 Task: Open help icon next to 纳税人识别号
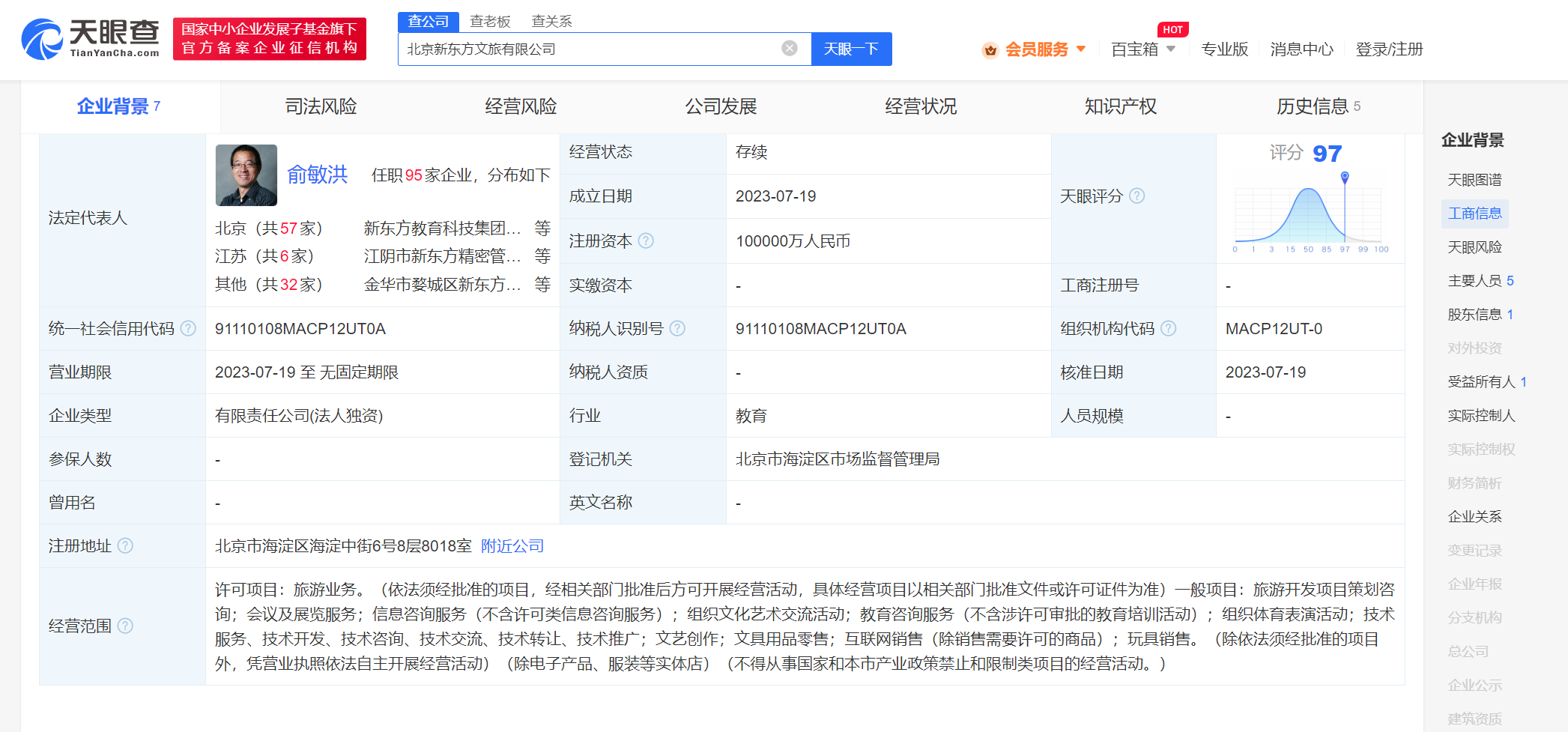[677, 328]
